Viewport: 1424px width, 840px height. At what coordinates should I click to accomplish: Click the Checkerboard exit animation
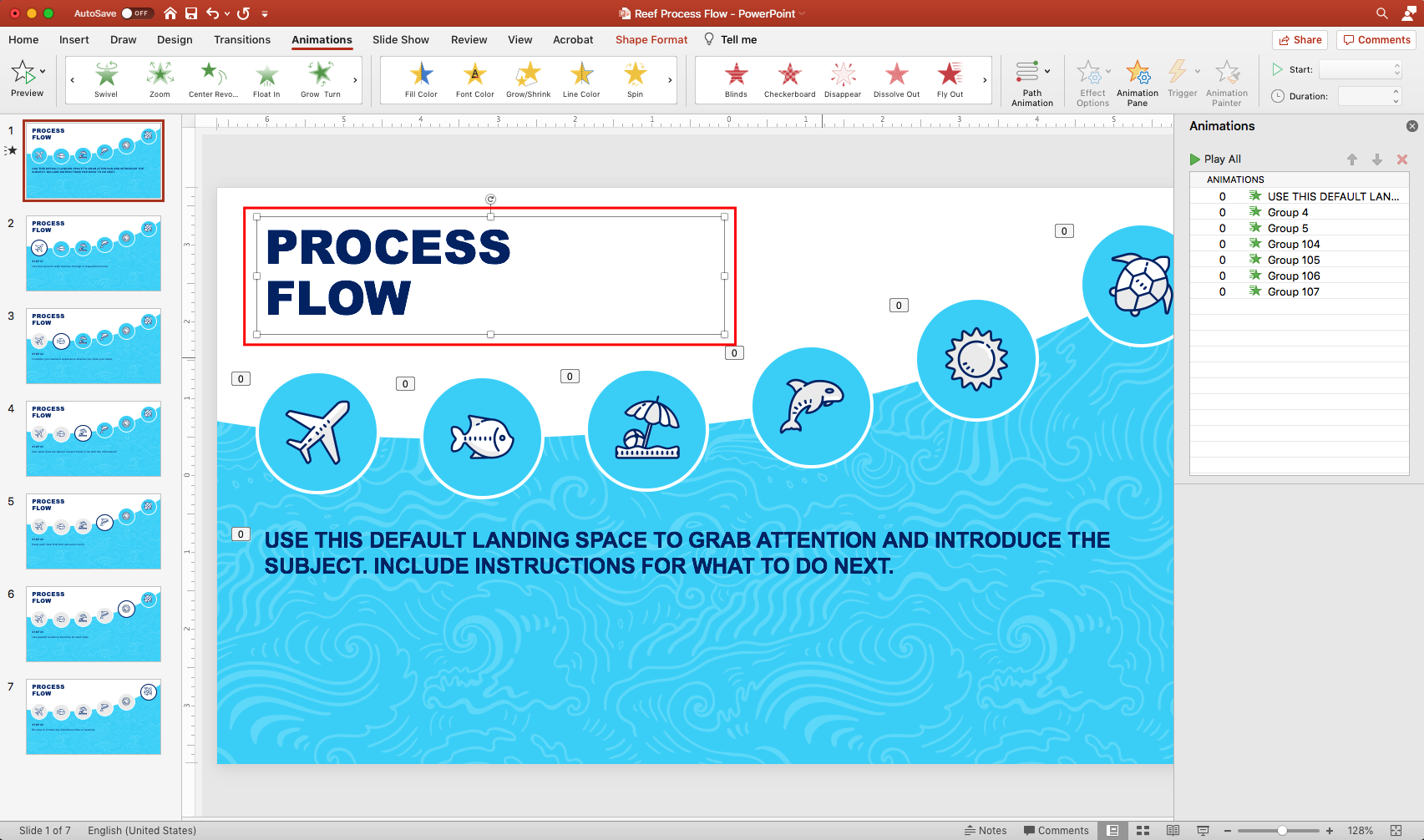pos(789,79)
